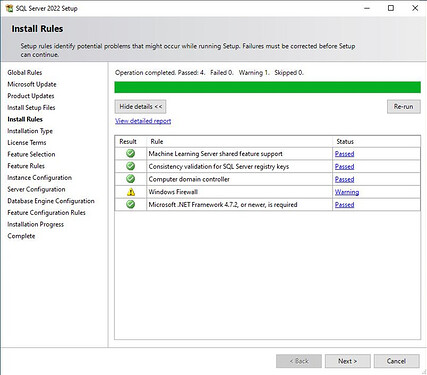
Task: Click the SQL Server Setup title bar icon
Action: tap(9, 8)
